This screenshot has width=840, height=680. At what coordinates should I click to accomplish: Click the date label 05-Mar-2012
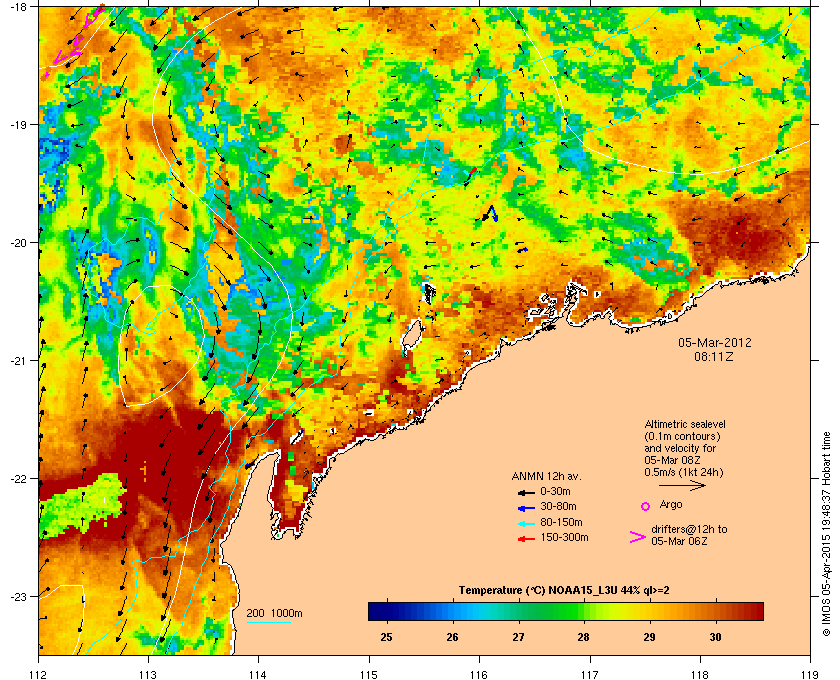(x=715, y=343)
